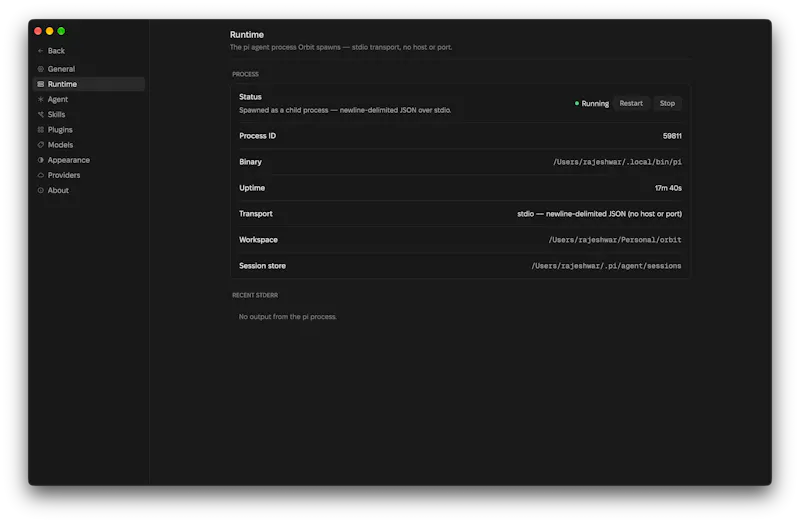The height and width of the screenshot is (523, 800).
Task: Click the stdio transport description value
Action: (x=599, y=214)
